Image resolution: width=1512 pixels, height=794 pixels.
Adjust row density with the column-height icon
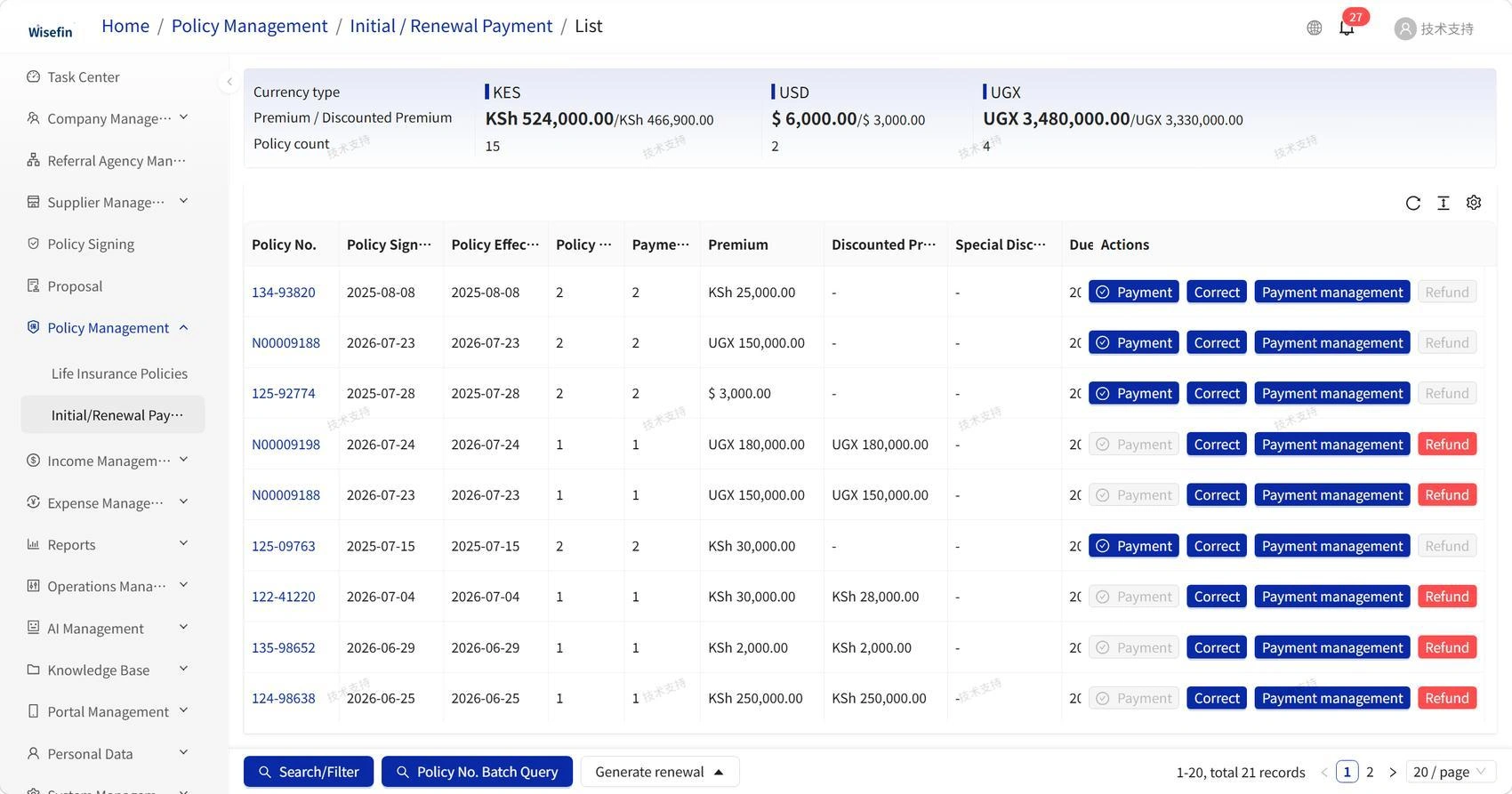coord(1443,203)
